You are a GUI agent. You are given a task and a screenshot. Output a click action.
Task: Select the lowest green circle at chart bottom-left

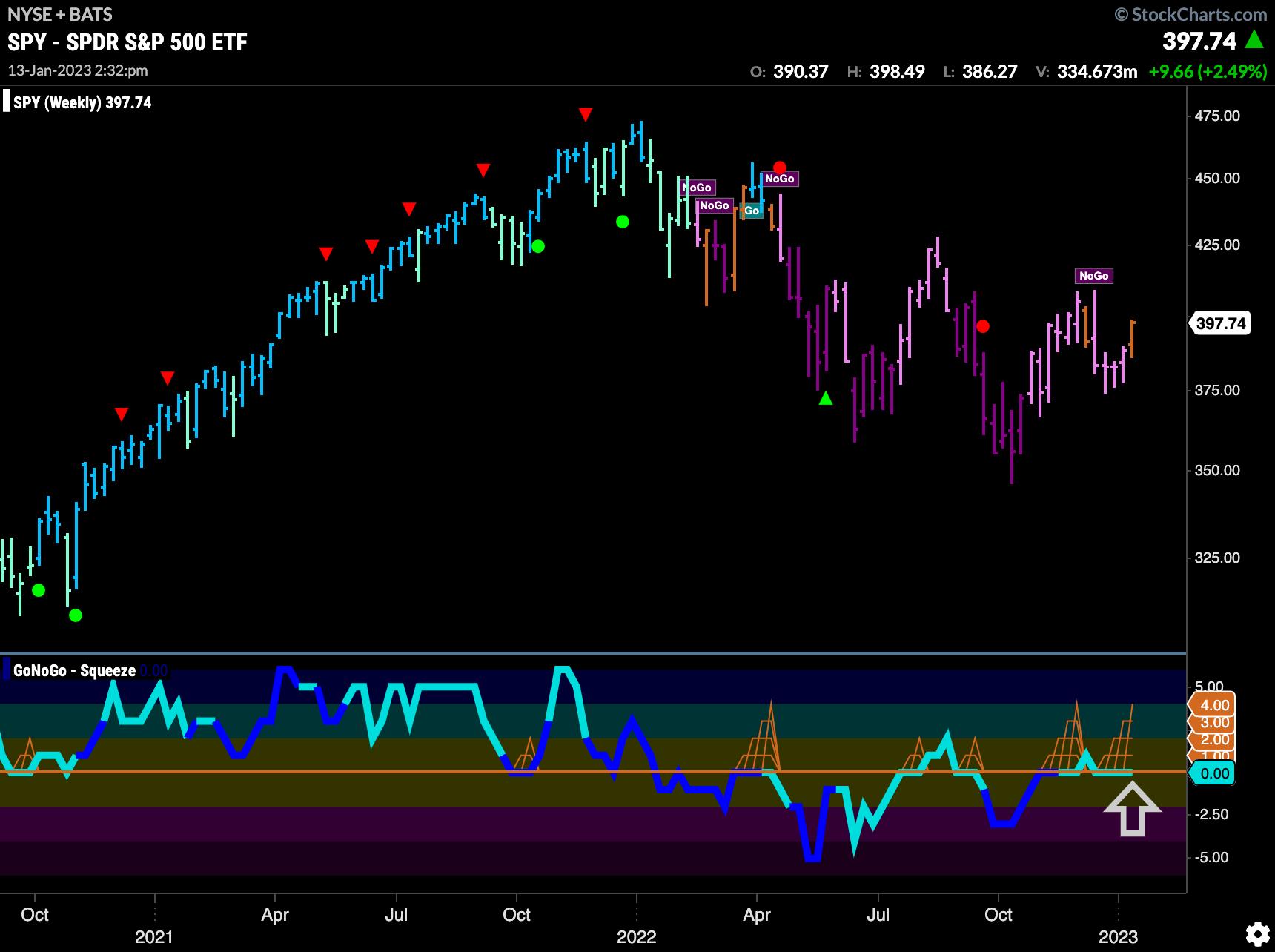(75, 615)
